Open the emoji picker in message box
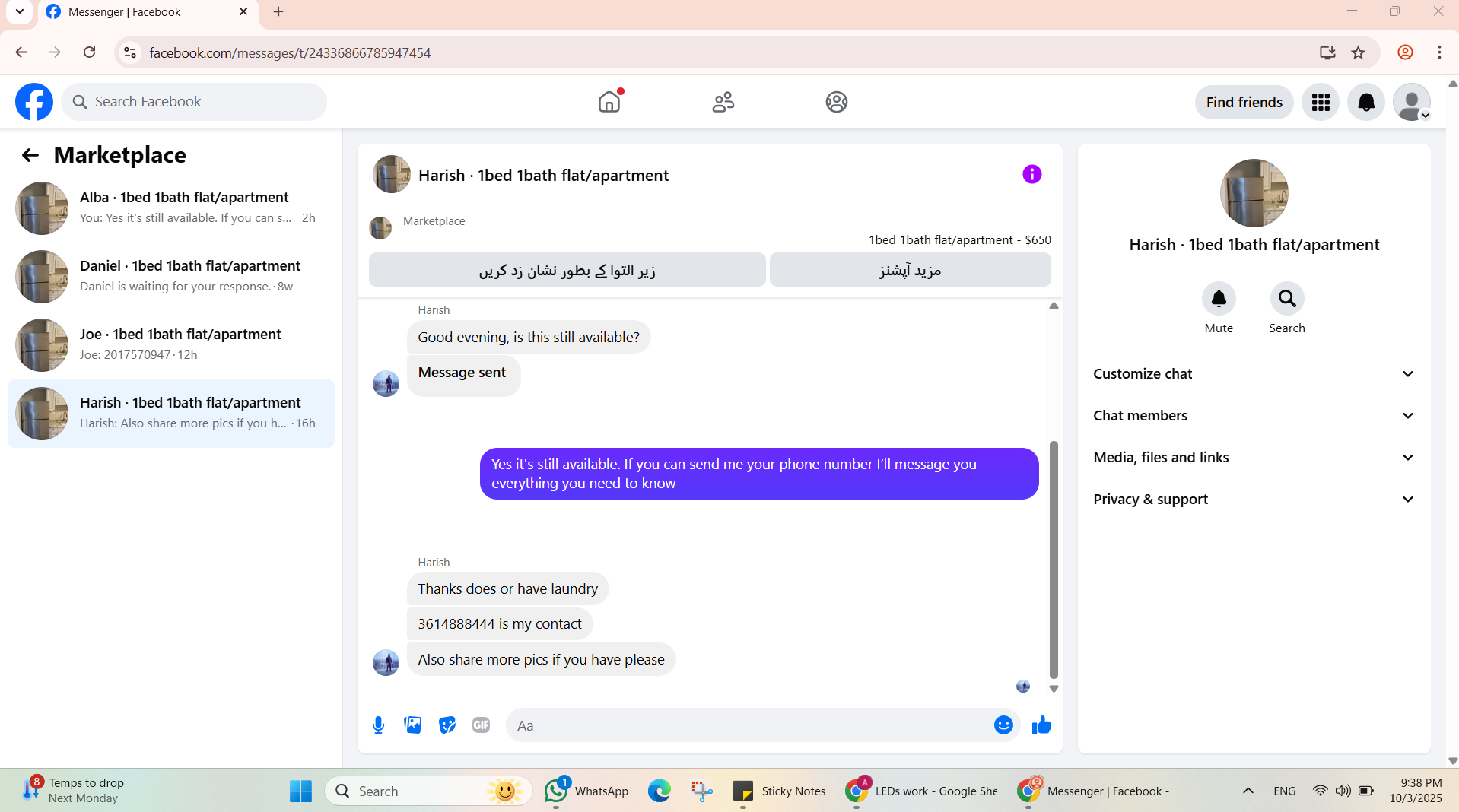 pos(1003,725)
